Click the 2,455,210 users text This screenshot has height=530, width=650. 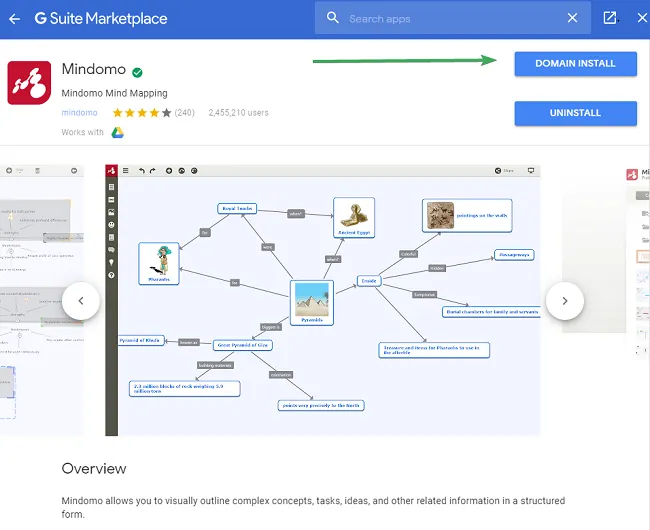238,113
